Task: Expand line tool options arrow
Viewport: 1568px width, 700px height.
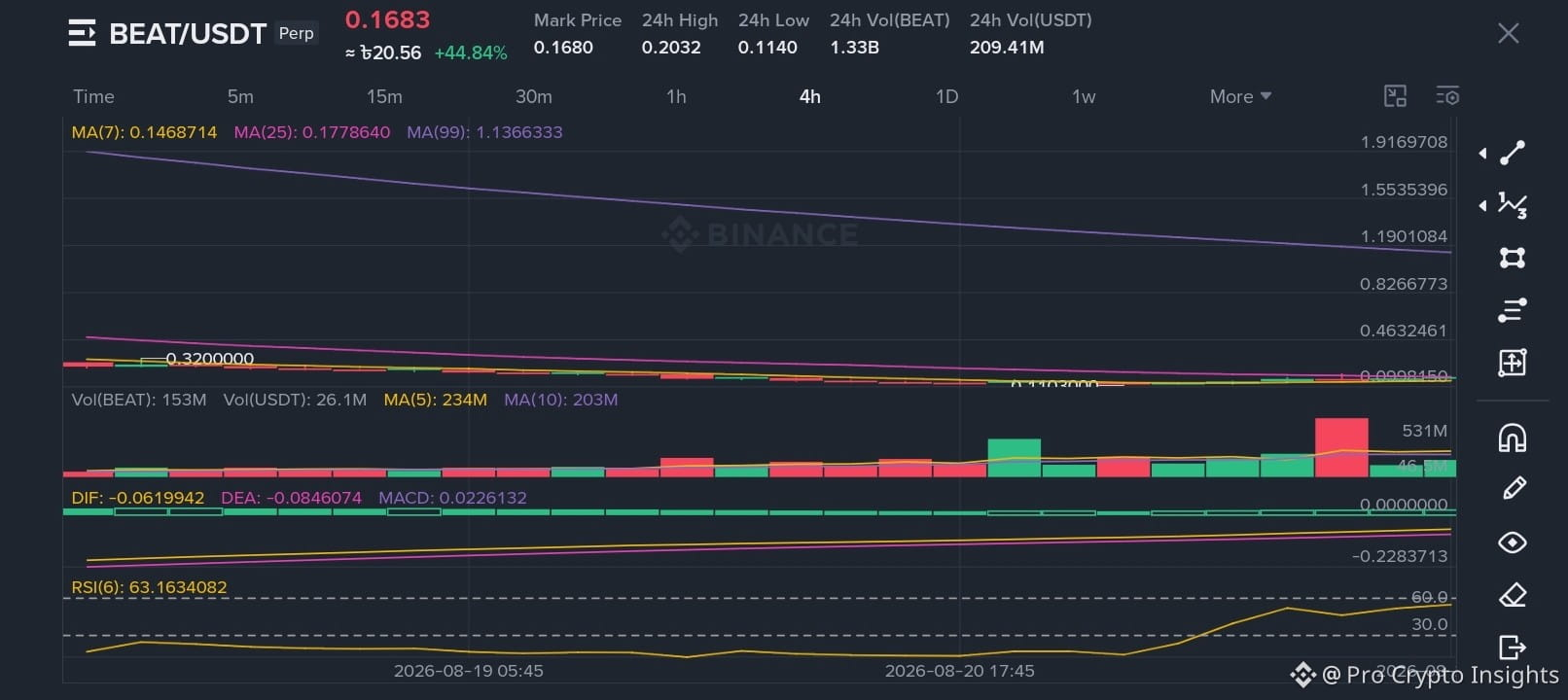Action: (1482, 153)
